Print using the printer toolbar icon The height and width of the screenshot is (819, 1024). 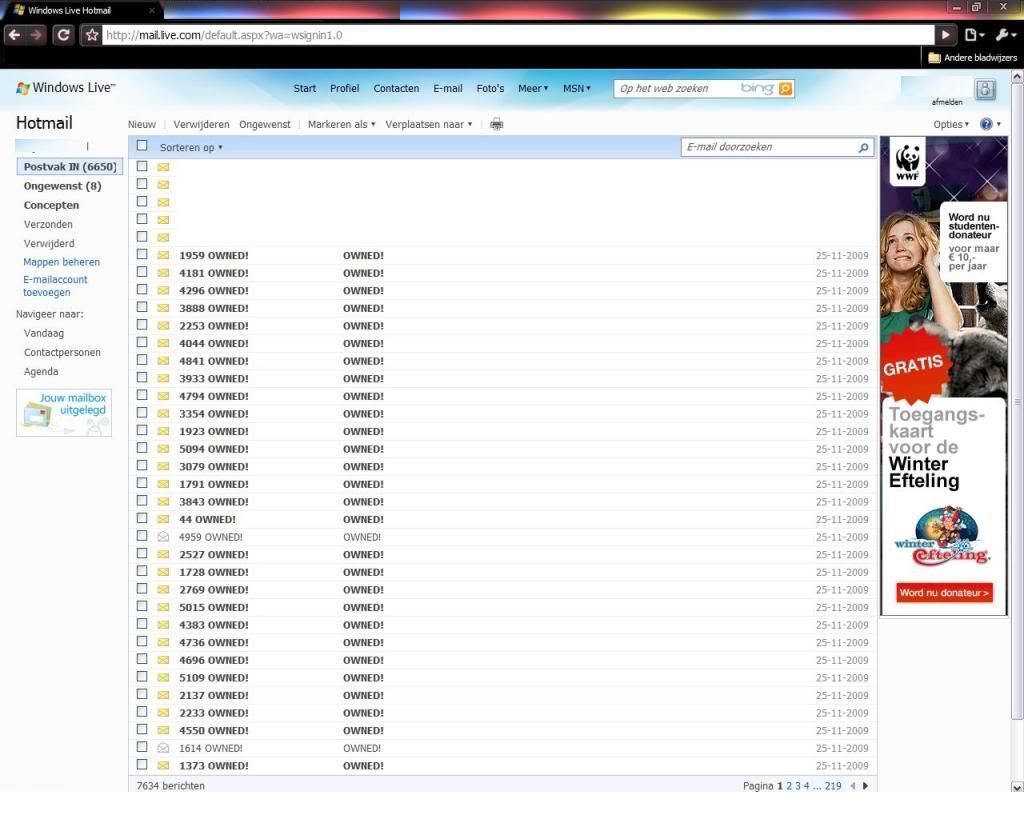point(496,124)
